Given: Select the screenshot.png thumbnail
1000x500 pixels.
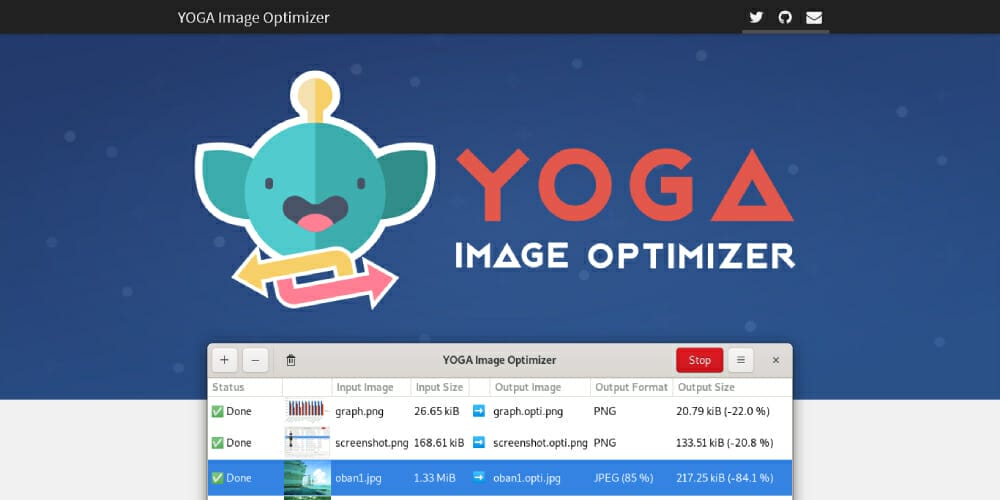Looking at the screenshot, I should click(307, 443).
